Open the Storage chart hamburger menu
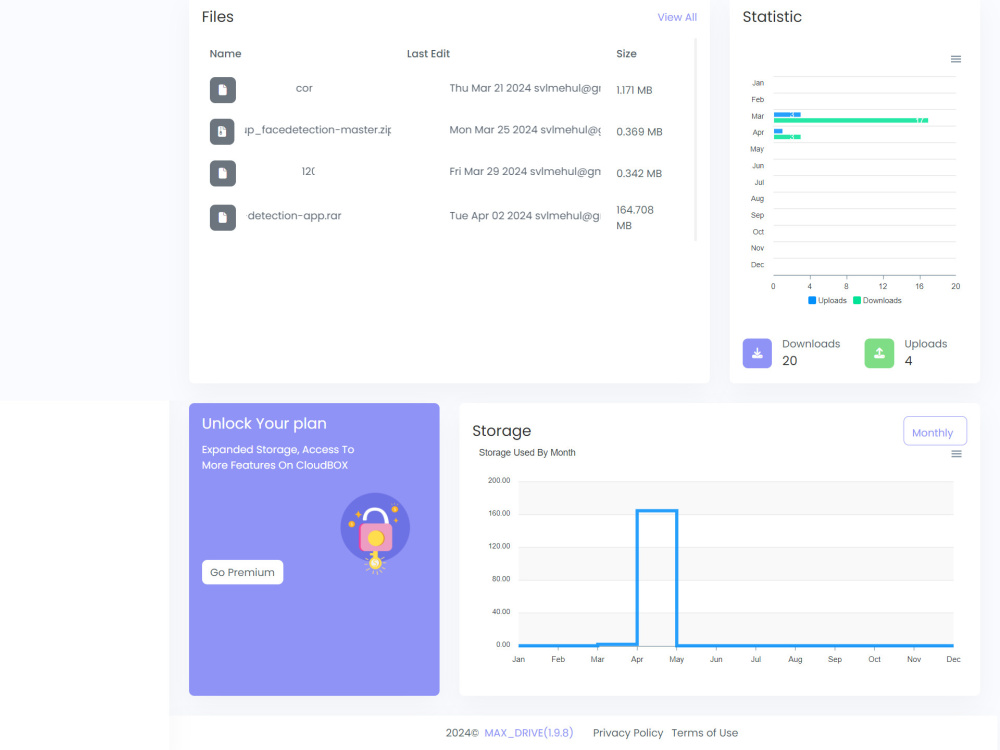 (957, 453)
